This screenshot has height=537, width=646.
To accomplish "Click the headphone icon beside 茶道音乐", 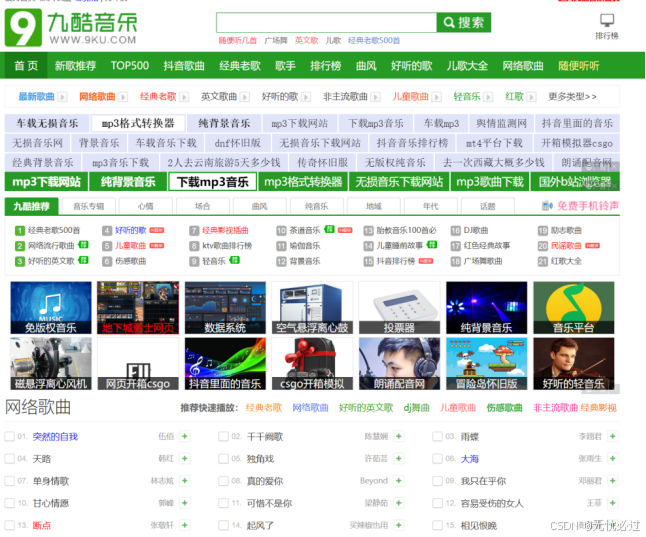I will 329,229.
